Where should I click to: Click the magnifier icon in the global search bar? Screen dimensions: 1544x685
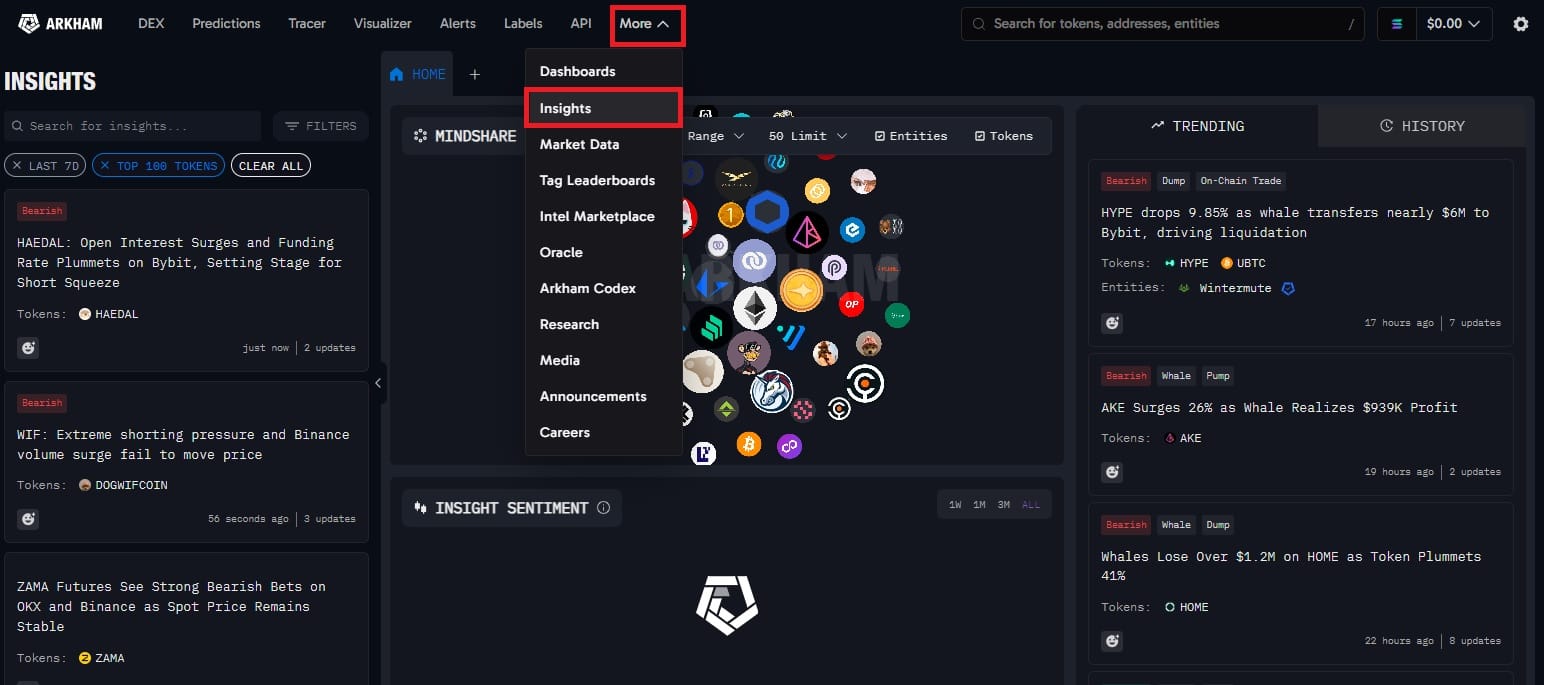(x=978, y=24)
